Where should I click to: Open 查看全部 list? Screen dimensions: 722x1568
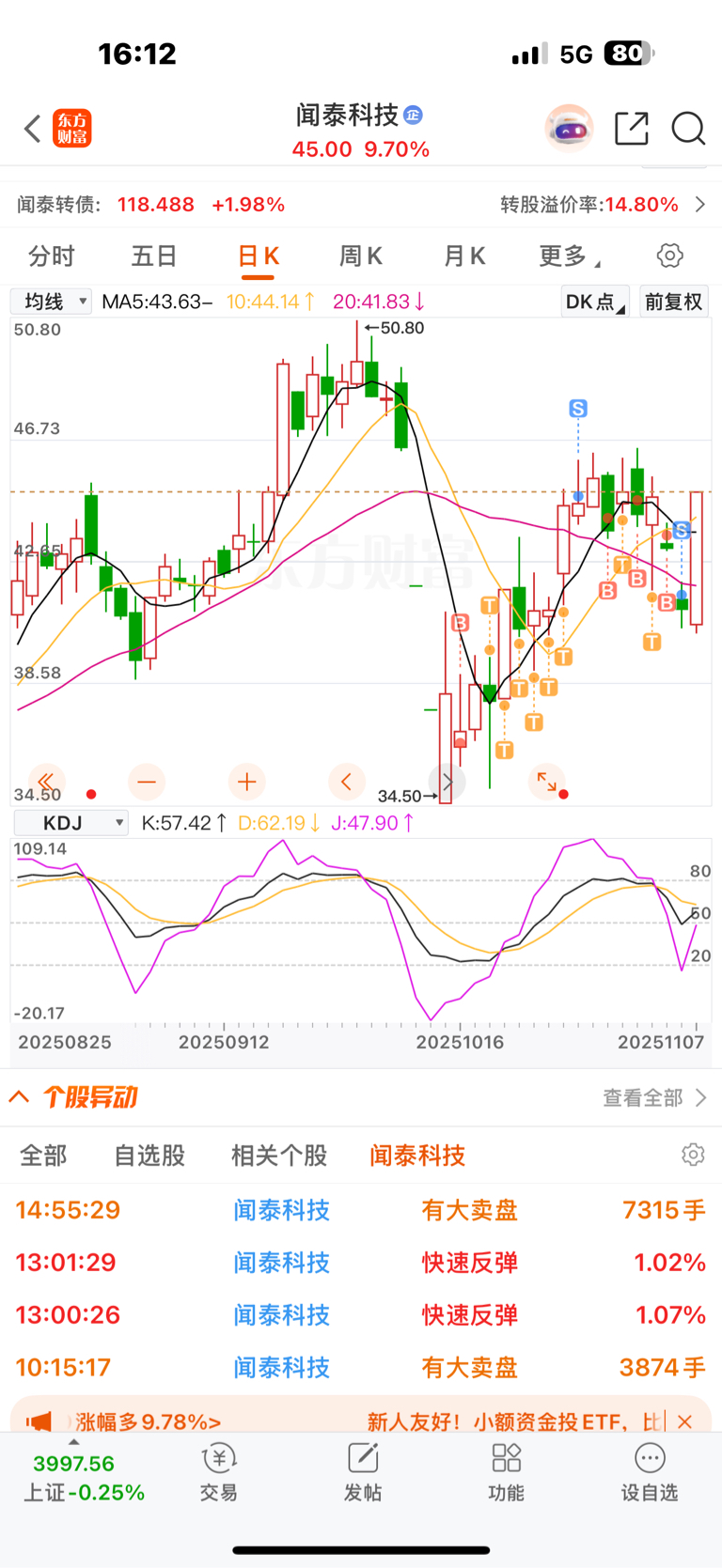654,1097
